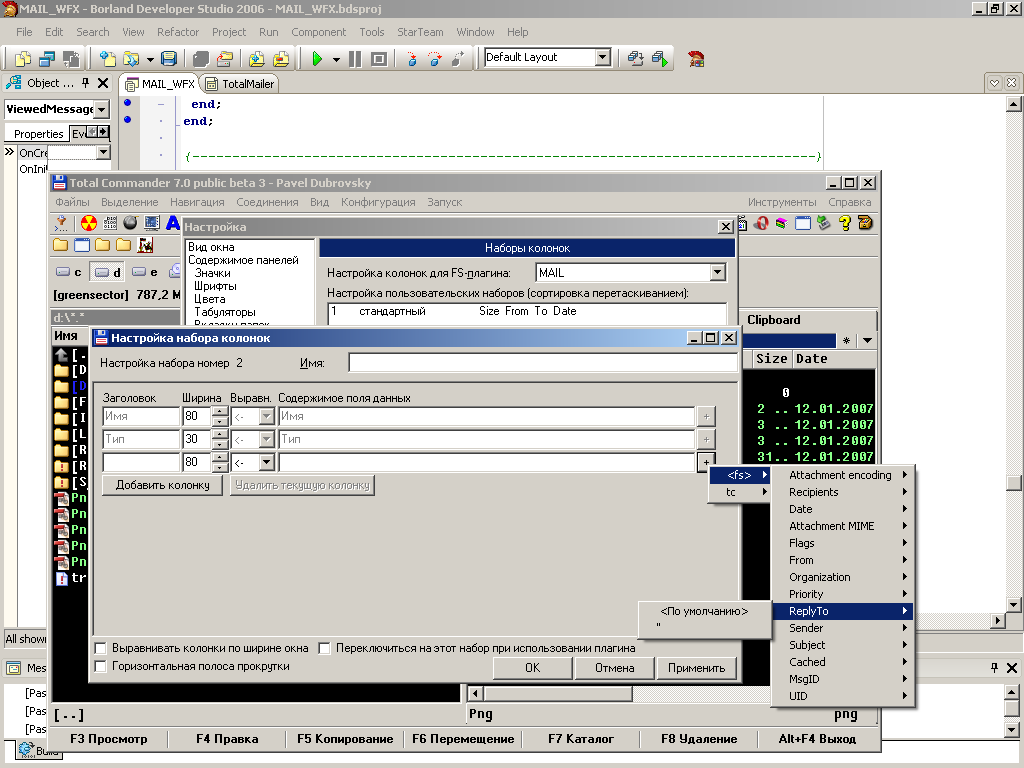The height and width of the screenshot is (768, 1024).
Task: Click the 'Добавить колонку' button
Action: [163, 485]
